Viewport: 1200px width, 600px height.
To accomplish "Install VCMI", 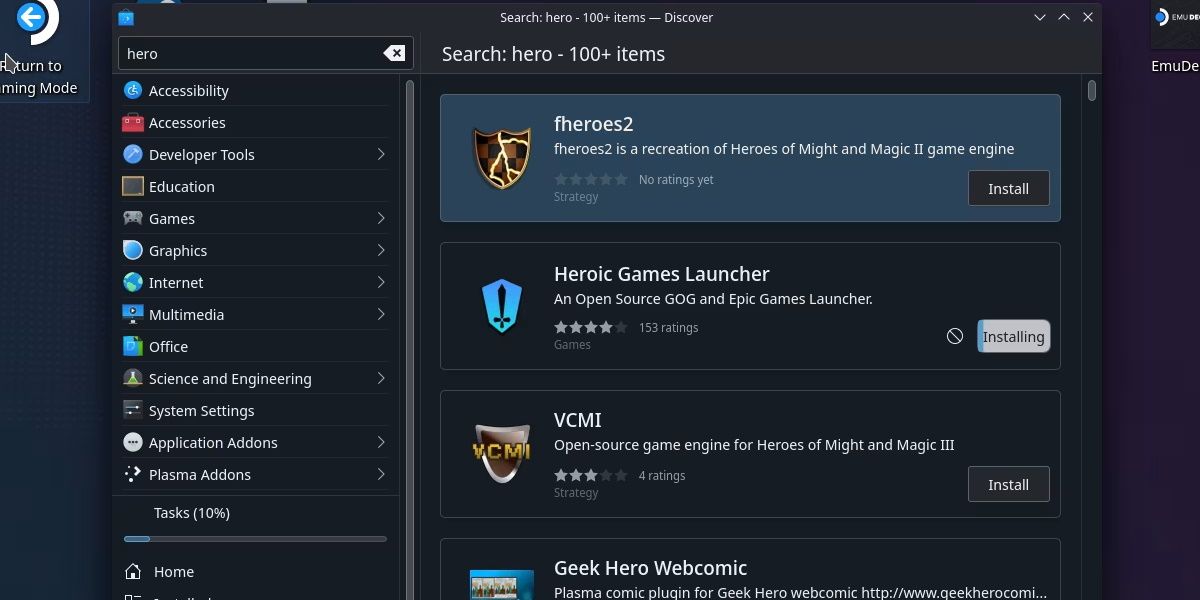I will point(1008,484).
